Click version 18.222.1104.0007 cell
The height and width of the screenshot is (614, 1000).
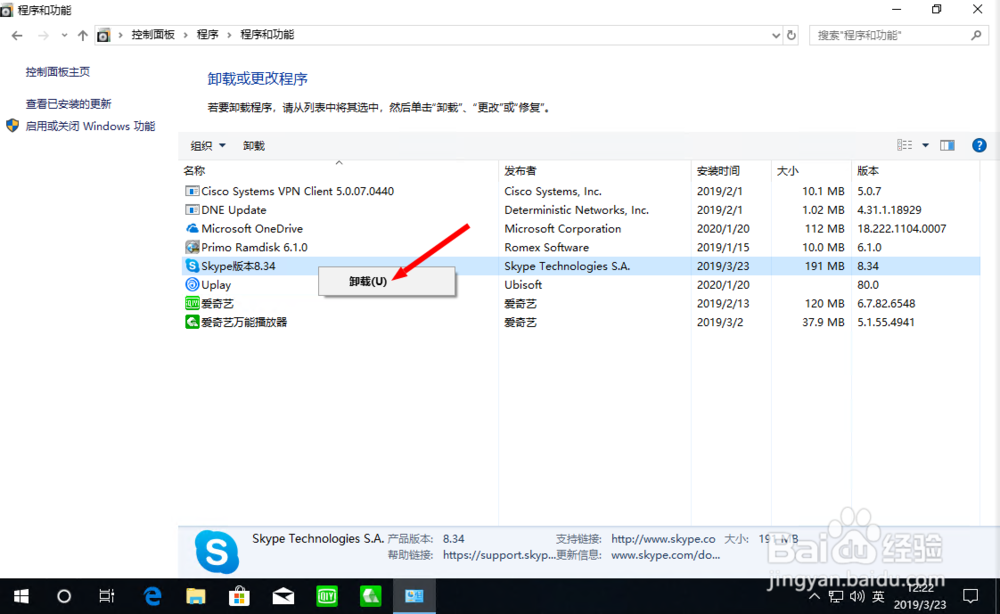pos(901,228)
